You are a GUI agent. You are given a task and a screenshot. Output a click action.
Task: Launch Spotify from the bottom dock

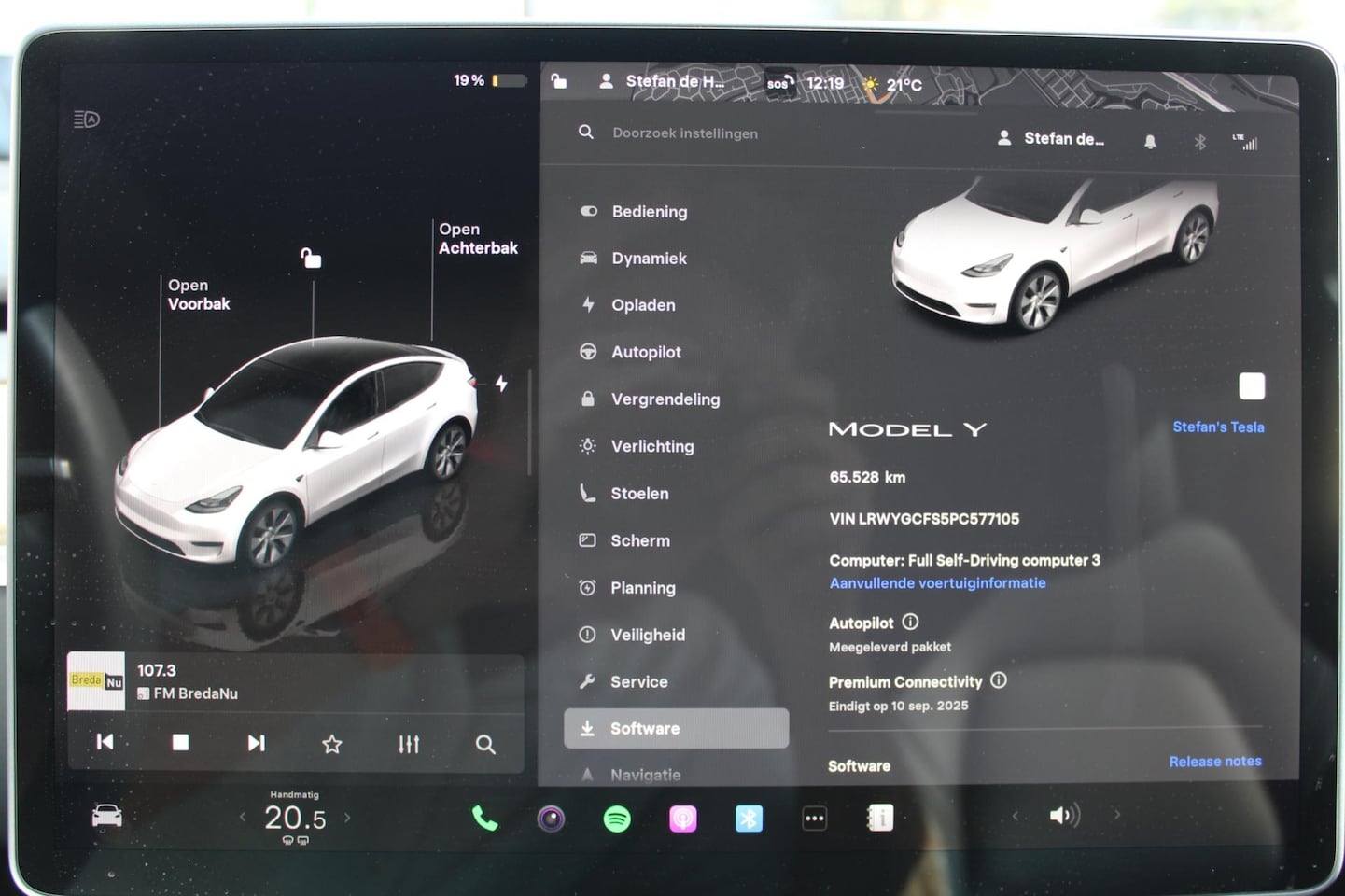[x=617, y=819]
